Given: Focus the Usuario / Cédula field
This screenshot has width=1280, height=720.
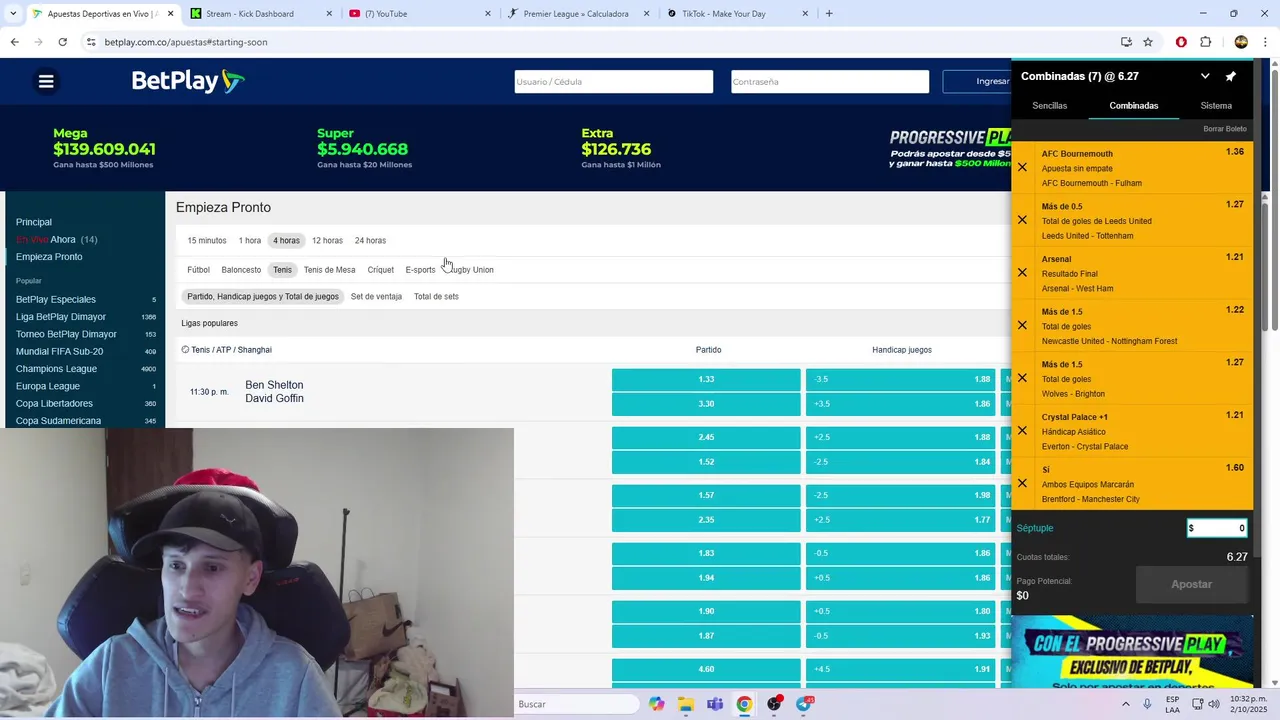Looking at the screenshot, I should pos(614,82).
